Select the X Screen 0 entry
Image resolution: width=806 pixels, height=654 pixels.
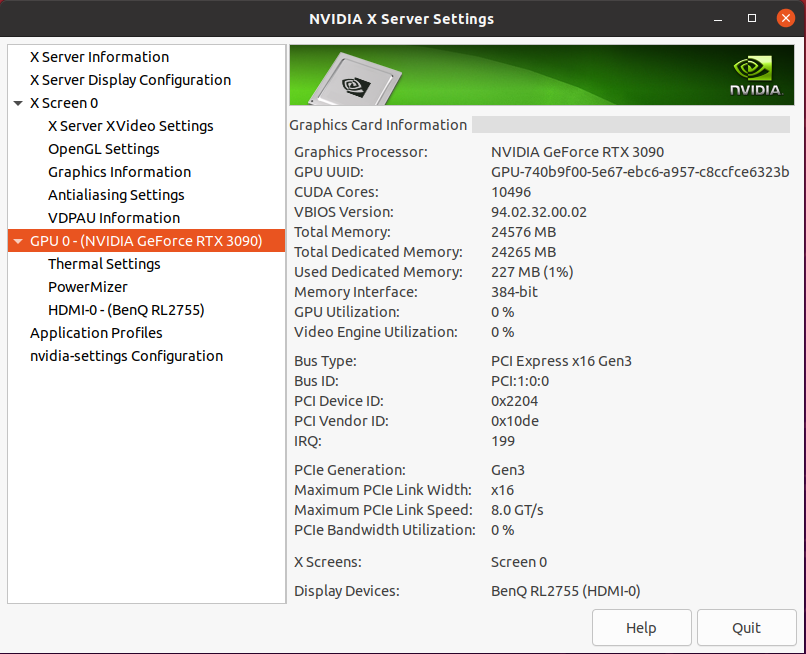pyautogui.click(x=64, y=103)
